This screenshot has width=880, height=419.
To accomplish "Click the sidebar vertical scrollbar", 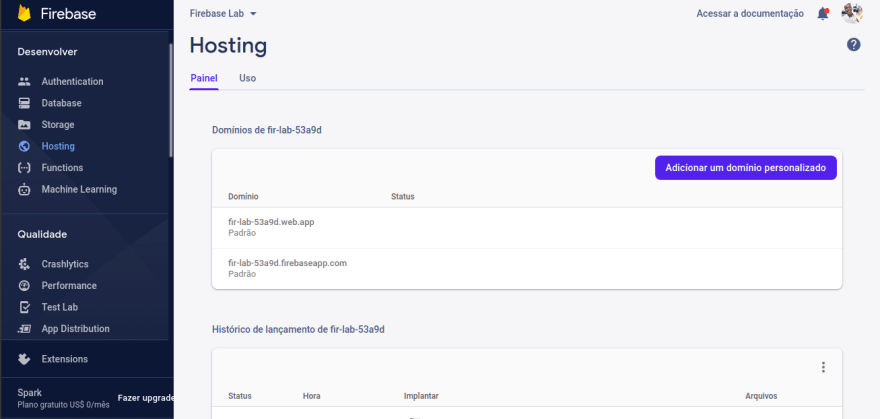I will pos(171,101).
